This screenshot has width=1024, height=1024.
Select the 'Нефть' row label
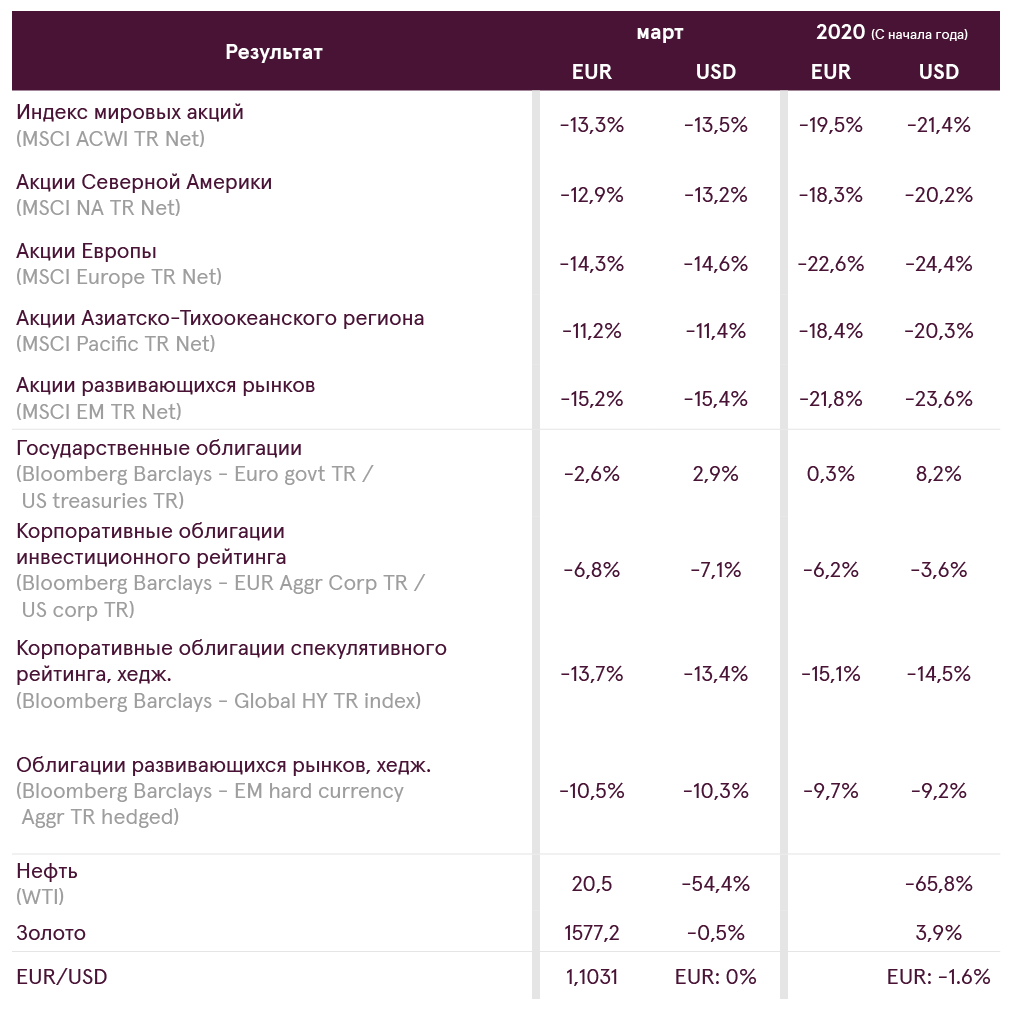point(46,871)
